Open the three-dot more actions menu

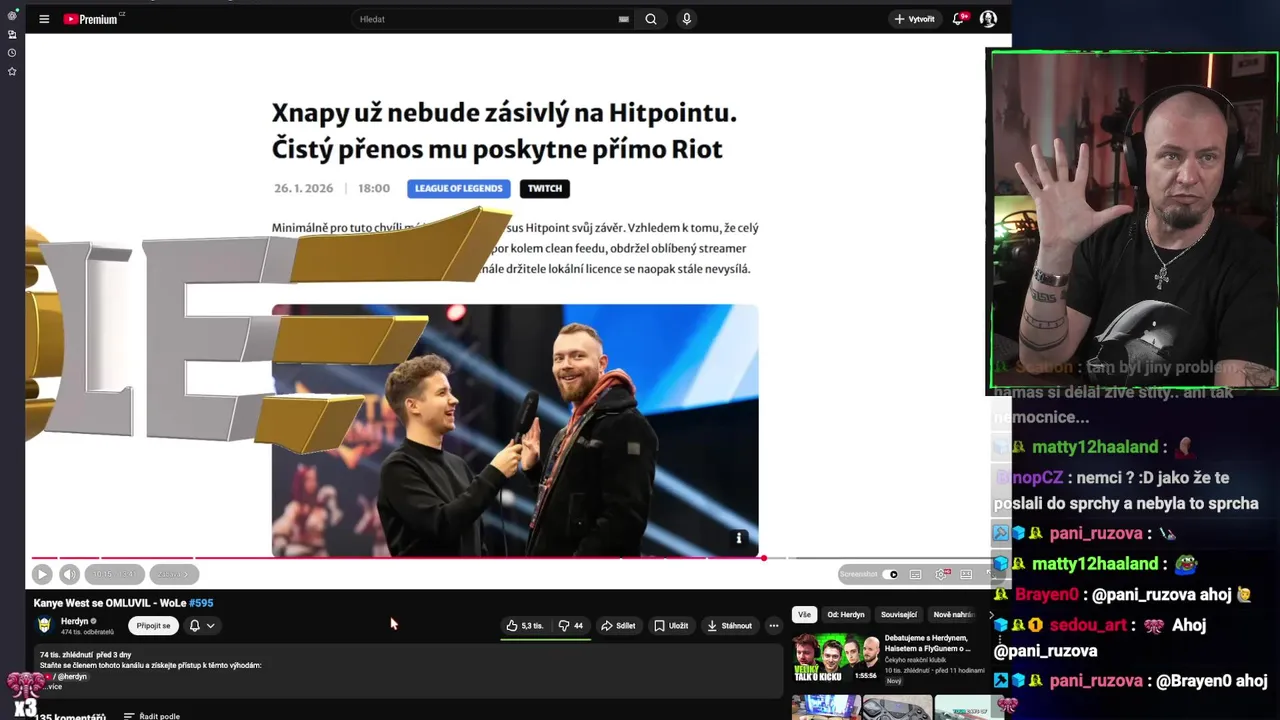pyautogui.click(x=773, y=626)
